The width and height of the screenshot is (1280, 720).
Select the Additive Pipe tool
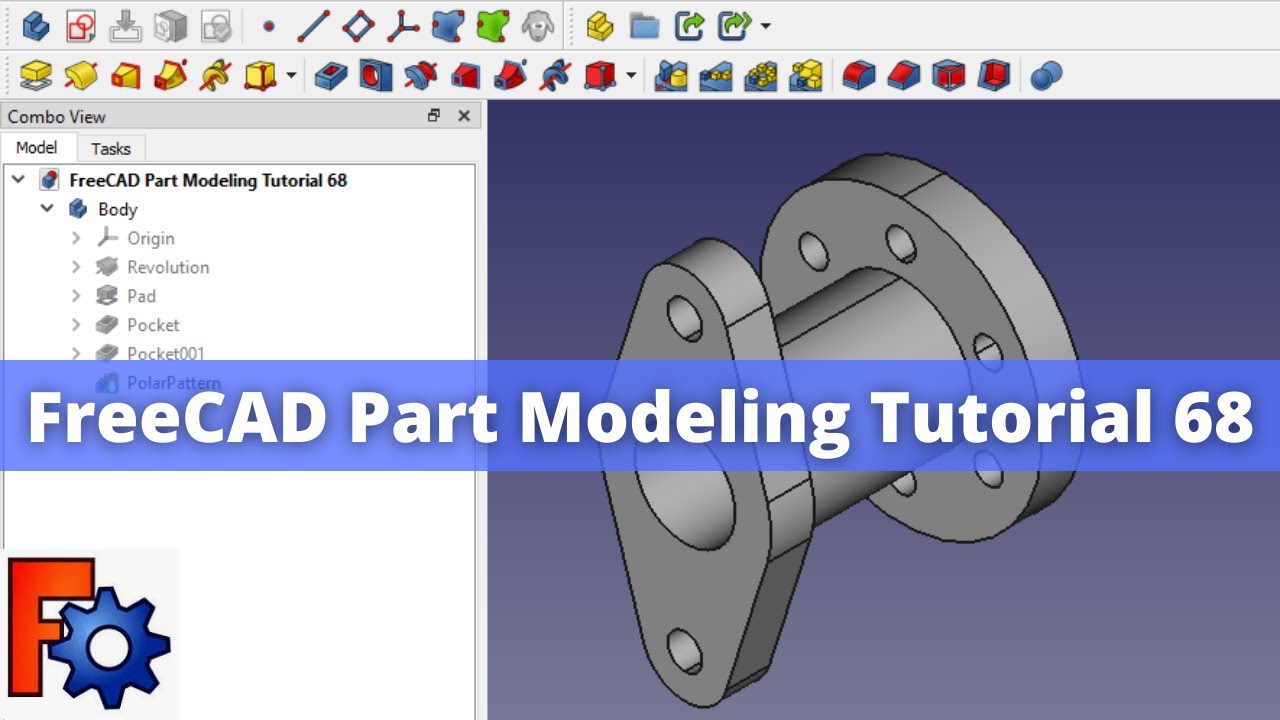(x=171, y=75)
